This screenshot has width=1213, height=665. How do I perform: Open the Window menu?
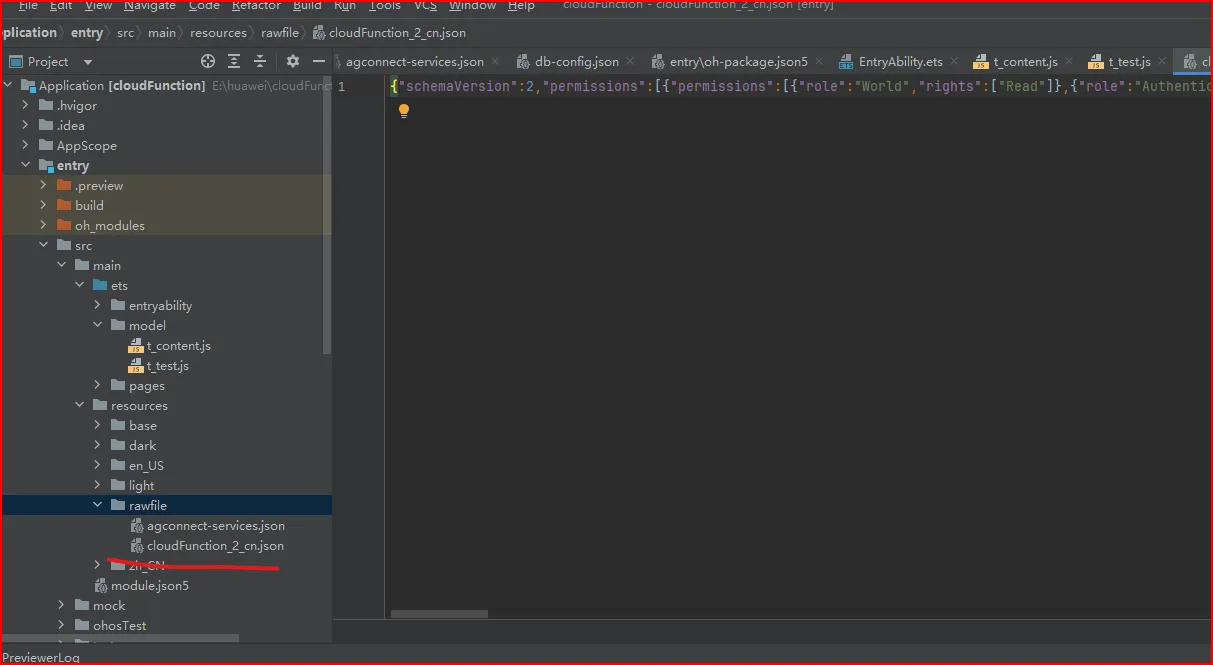click(472, 5)
